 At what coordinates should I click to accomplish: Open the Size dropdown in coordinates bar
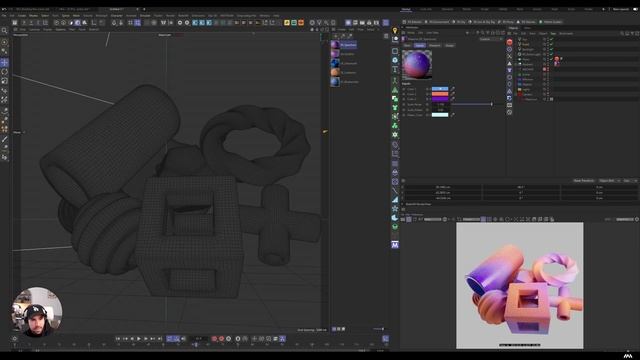click(x=629, y=180)
